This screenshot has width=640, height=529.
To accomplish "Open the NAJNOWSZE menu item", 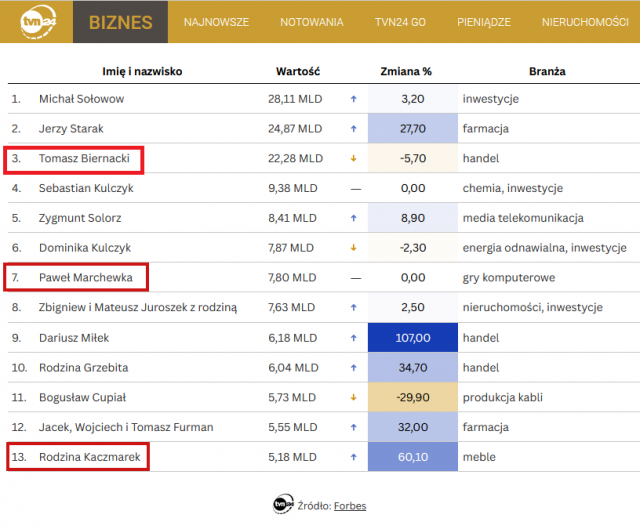I will [x=216, y=22].
